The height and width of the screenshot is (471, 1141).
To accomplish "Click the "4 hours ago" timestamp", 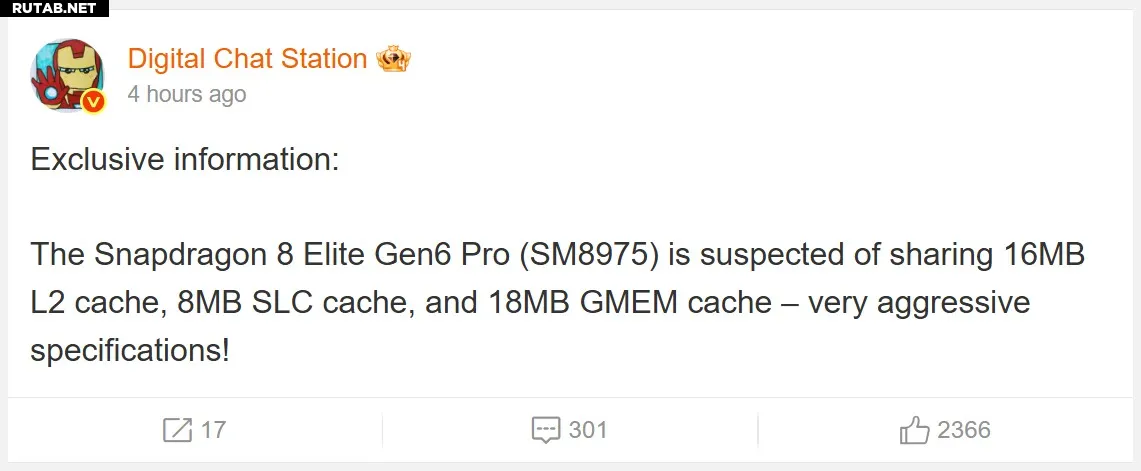I will tap(187, 95).
